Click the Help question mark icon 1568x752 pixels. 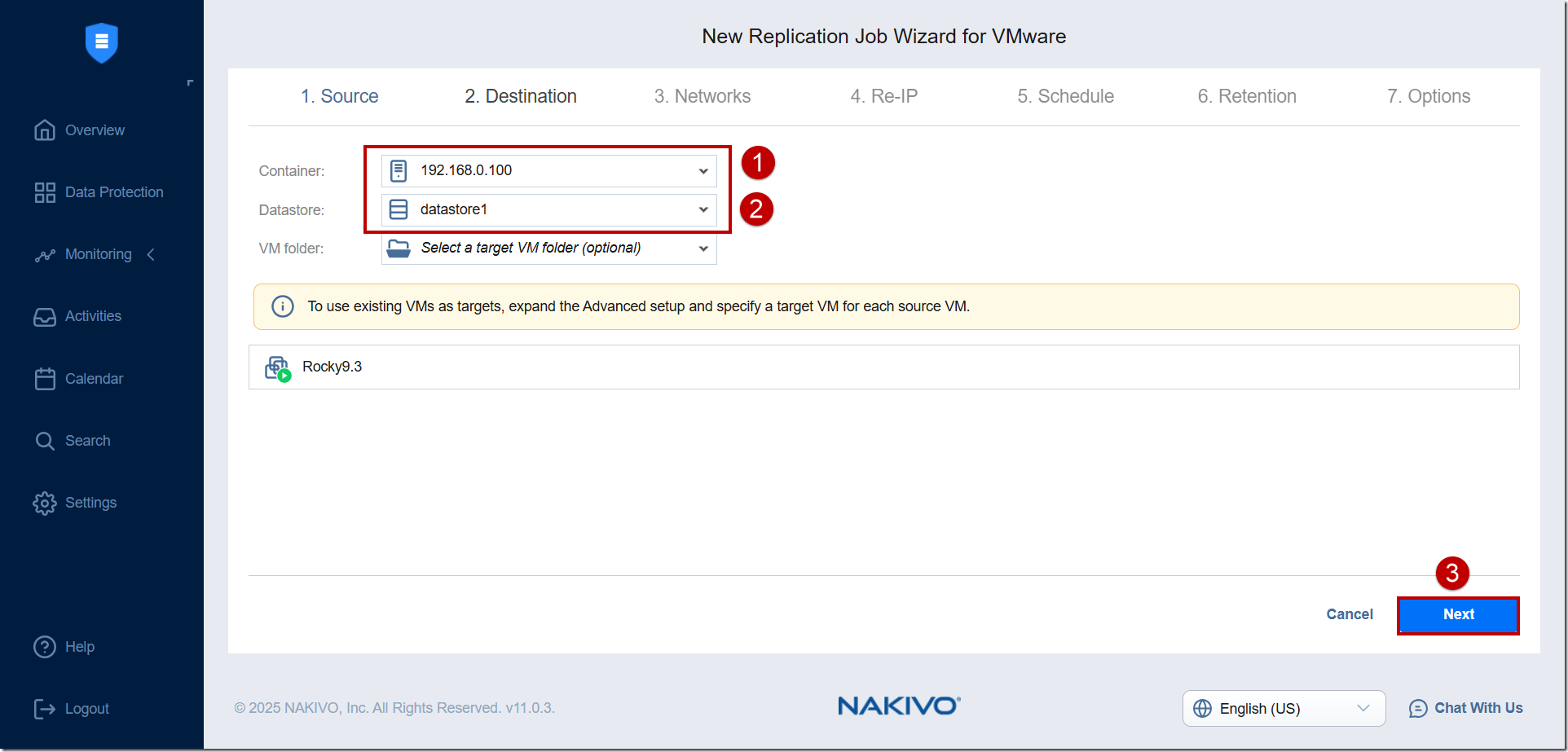point(45,647)
